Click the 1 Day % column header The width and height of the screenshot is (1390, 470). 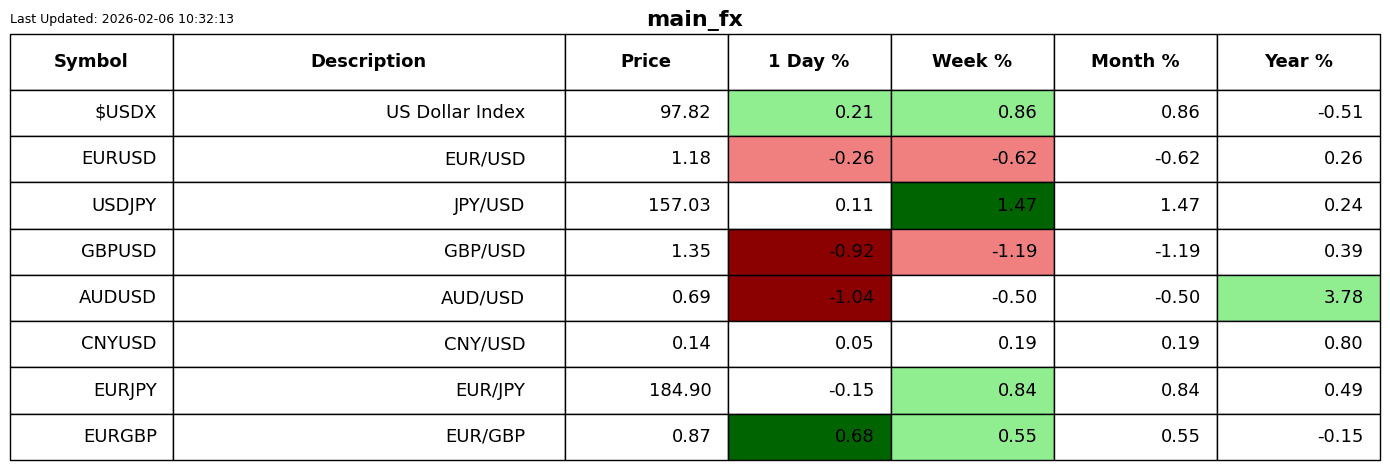[809, 62]
